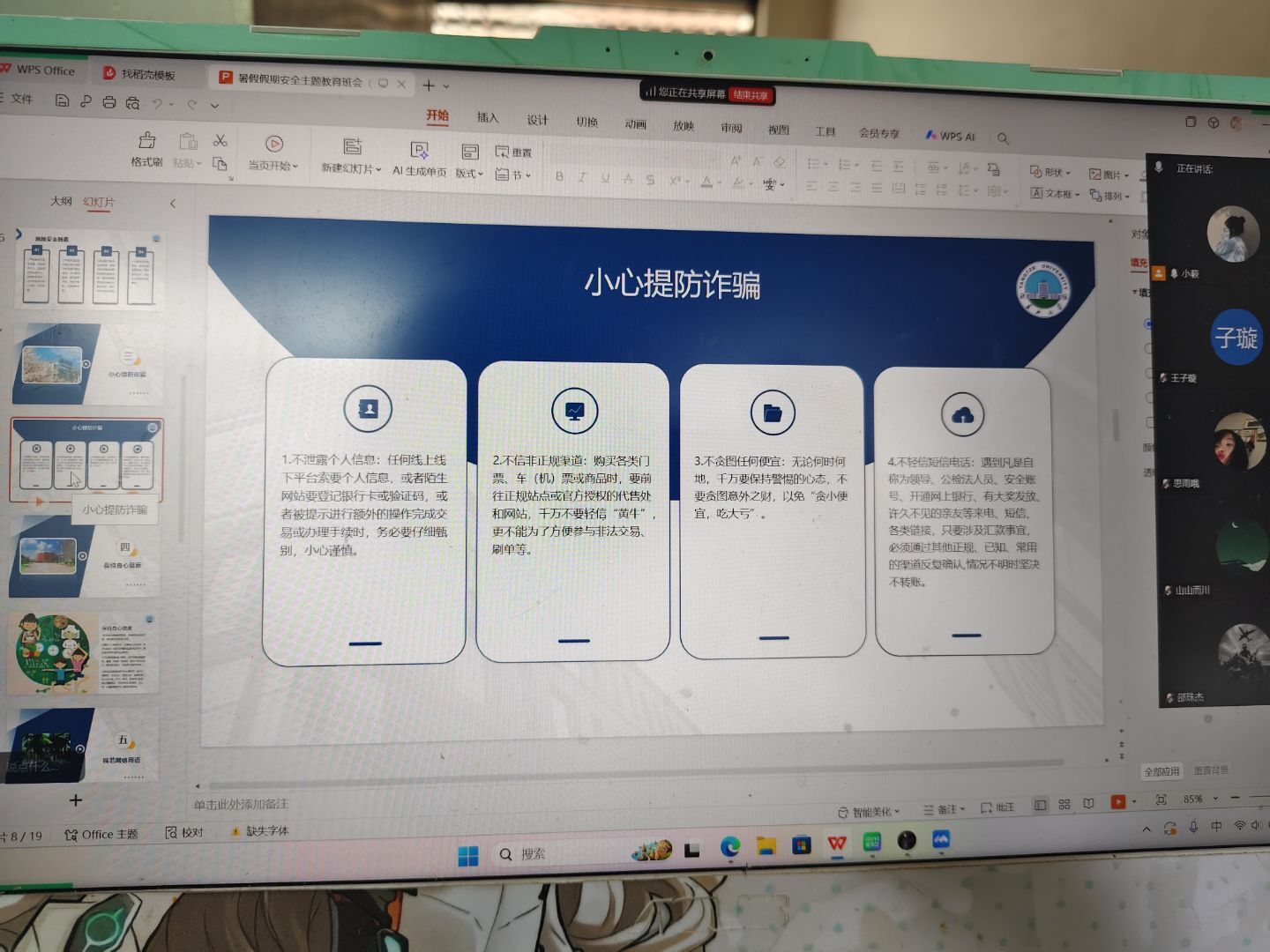Click the save icon in quick toolbar

[62, 101]
